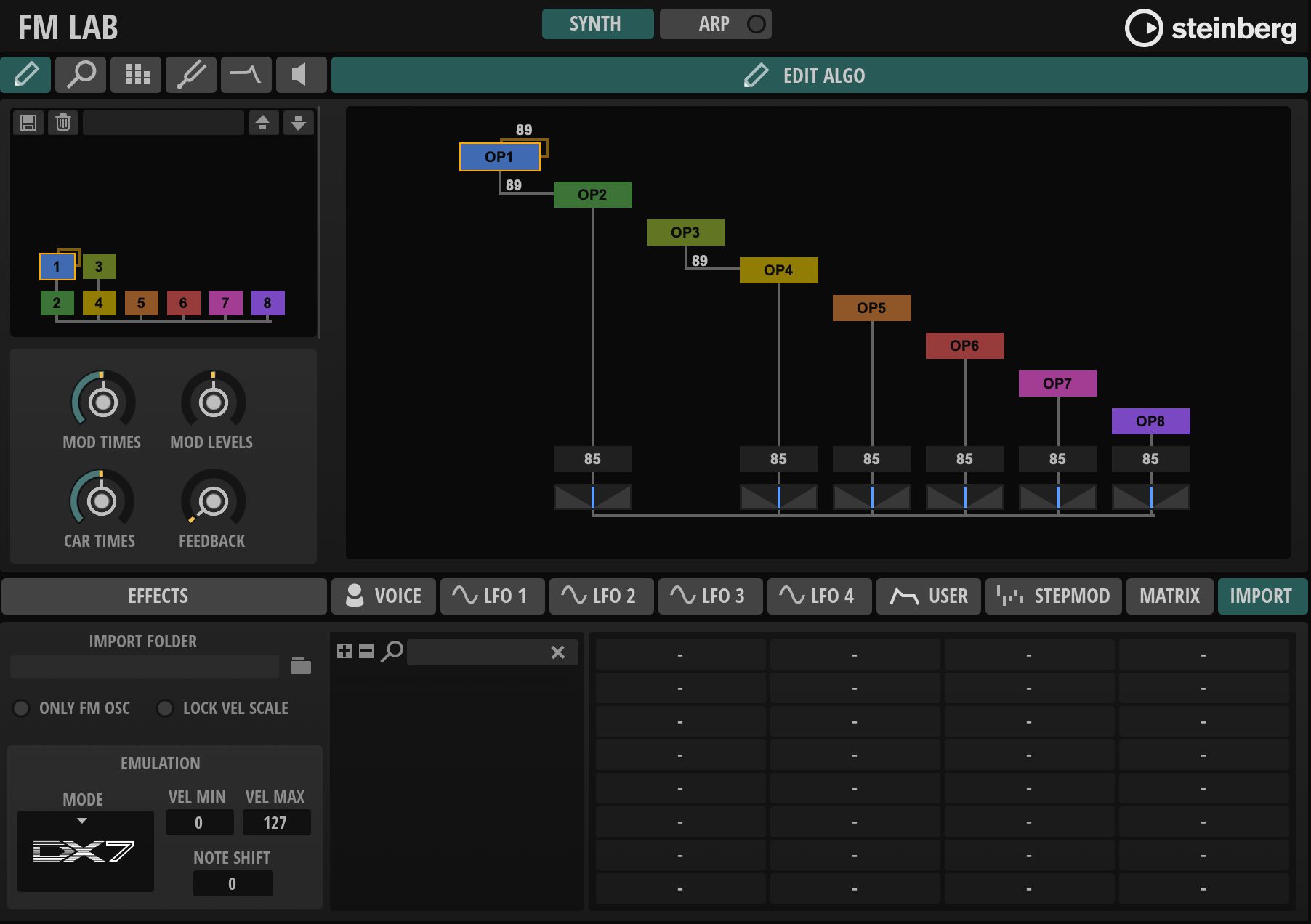1311x924 pixels.
Task: Select operator 4 in mini algorithm view
Action: point(99,303)
